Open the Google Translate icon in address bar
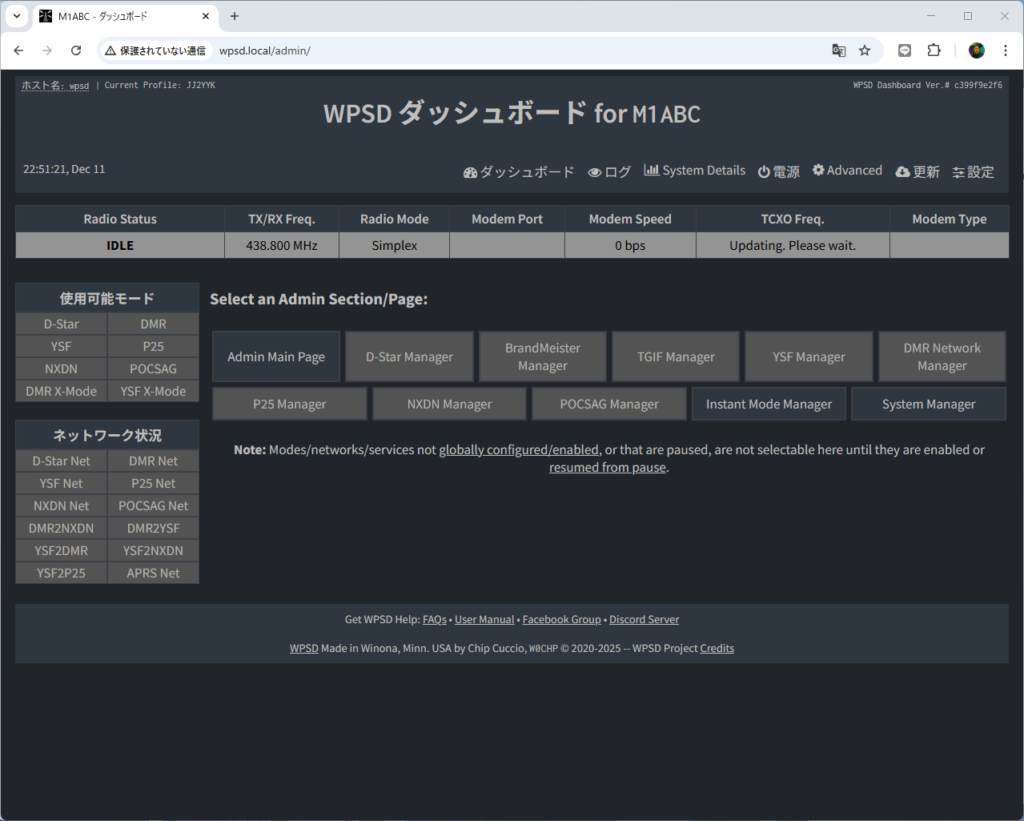This screenshot has height=821, width=1024. coord(838,50)
